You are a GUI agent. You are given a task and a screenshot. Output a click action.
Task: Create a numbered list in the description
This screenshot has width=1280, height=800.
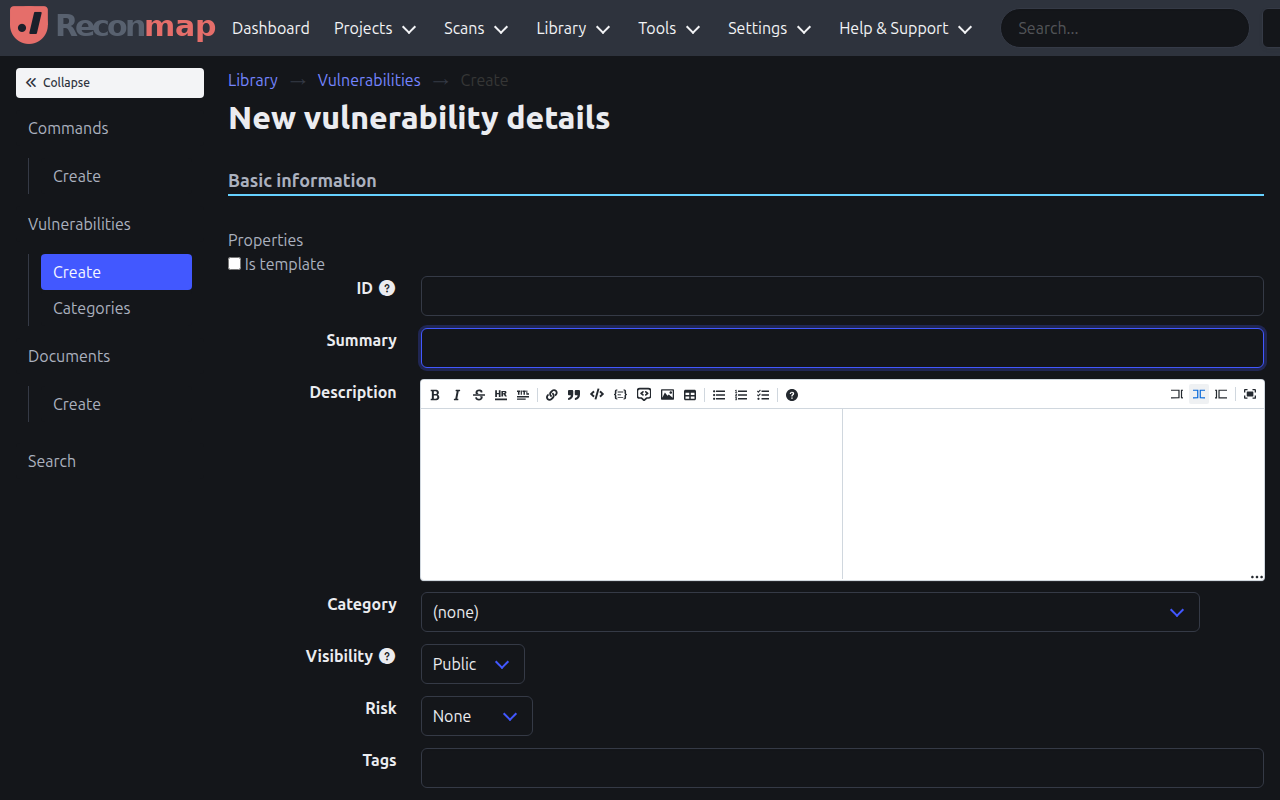point(741,394)
